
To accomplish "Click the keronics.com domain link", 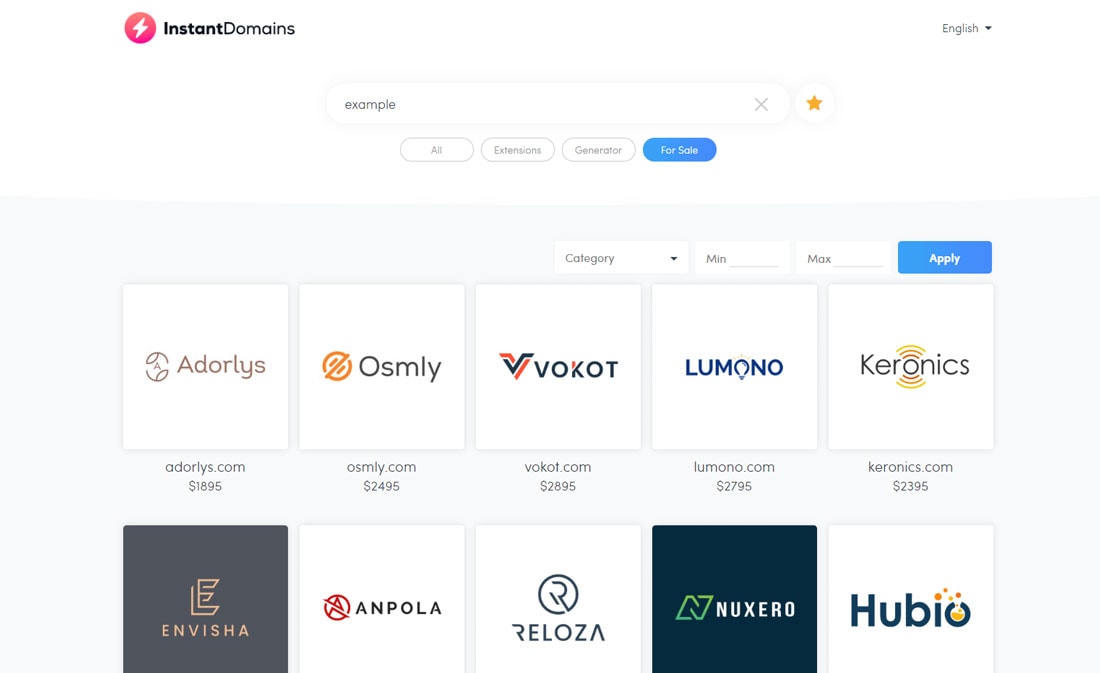I will [911, 467].
